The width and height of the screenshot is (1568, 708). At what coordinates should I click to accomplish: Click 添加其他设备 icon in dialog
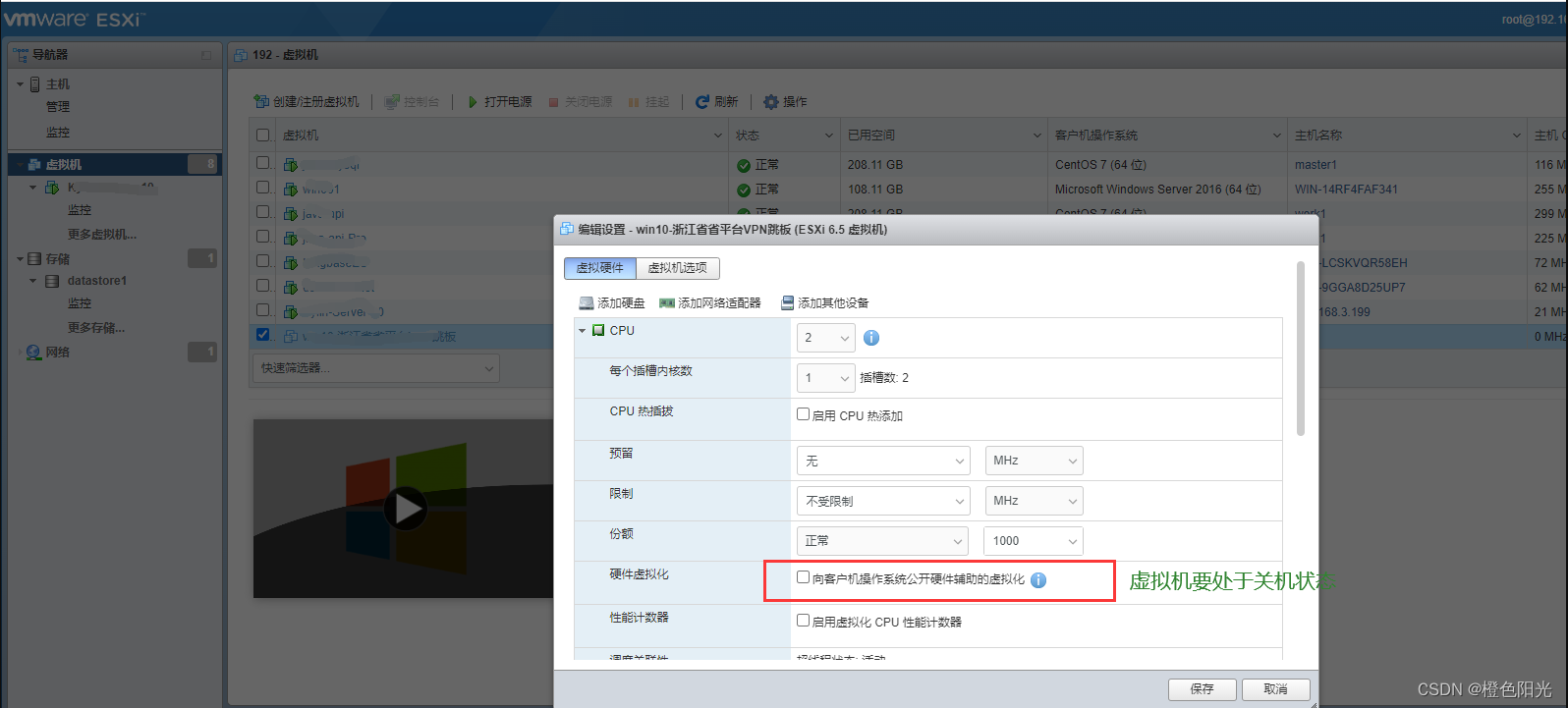[787, 303]
